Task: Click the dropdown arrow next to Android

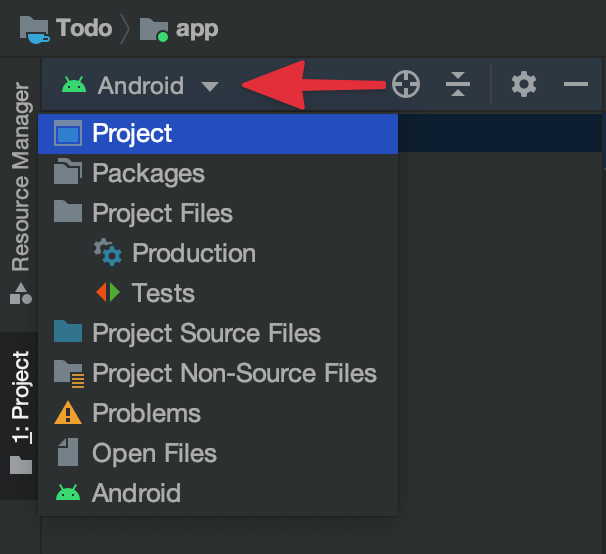Action: [210, 86]
